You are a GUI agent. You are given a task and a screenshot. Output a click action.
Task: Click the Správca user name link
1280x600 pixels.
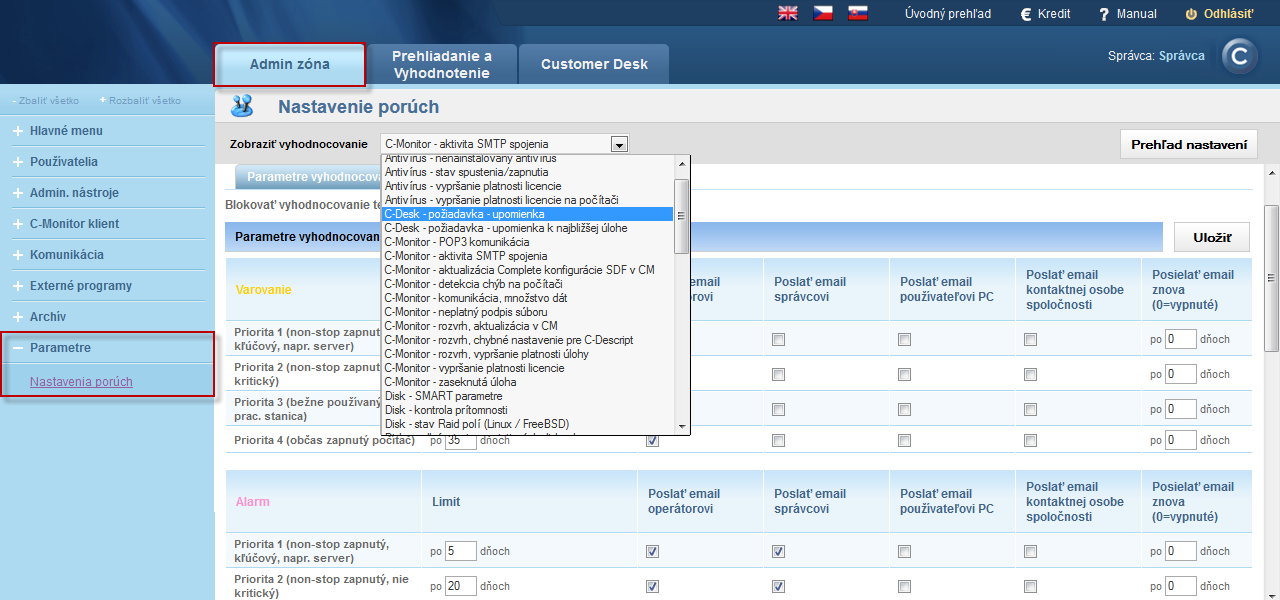pyautogui.click(x=1182, y=56)
